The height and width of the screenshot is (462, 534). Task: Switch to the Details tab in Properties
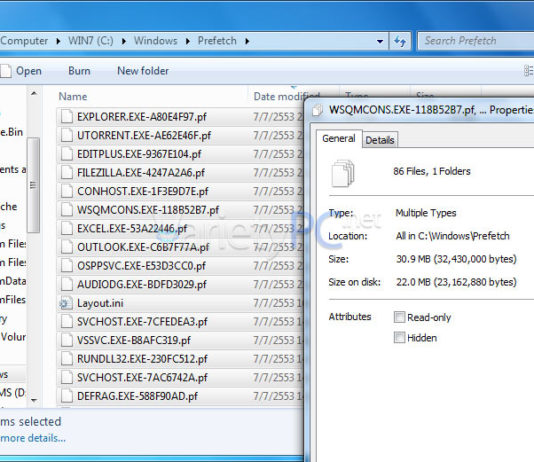pyautogui.click(x=380, y=140)
